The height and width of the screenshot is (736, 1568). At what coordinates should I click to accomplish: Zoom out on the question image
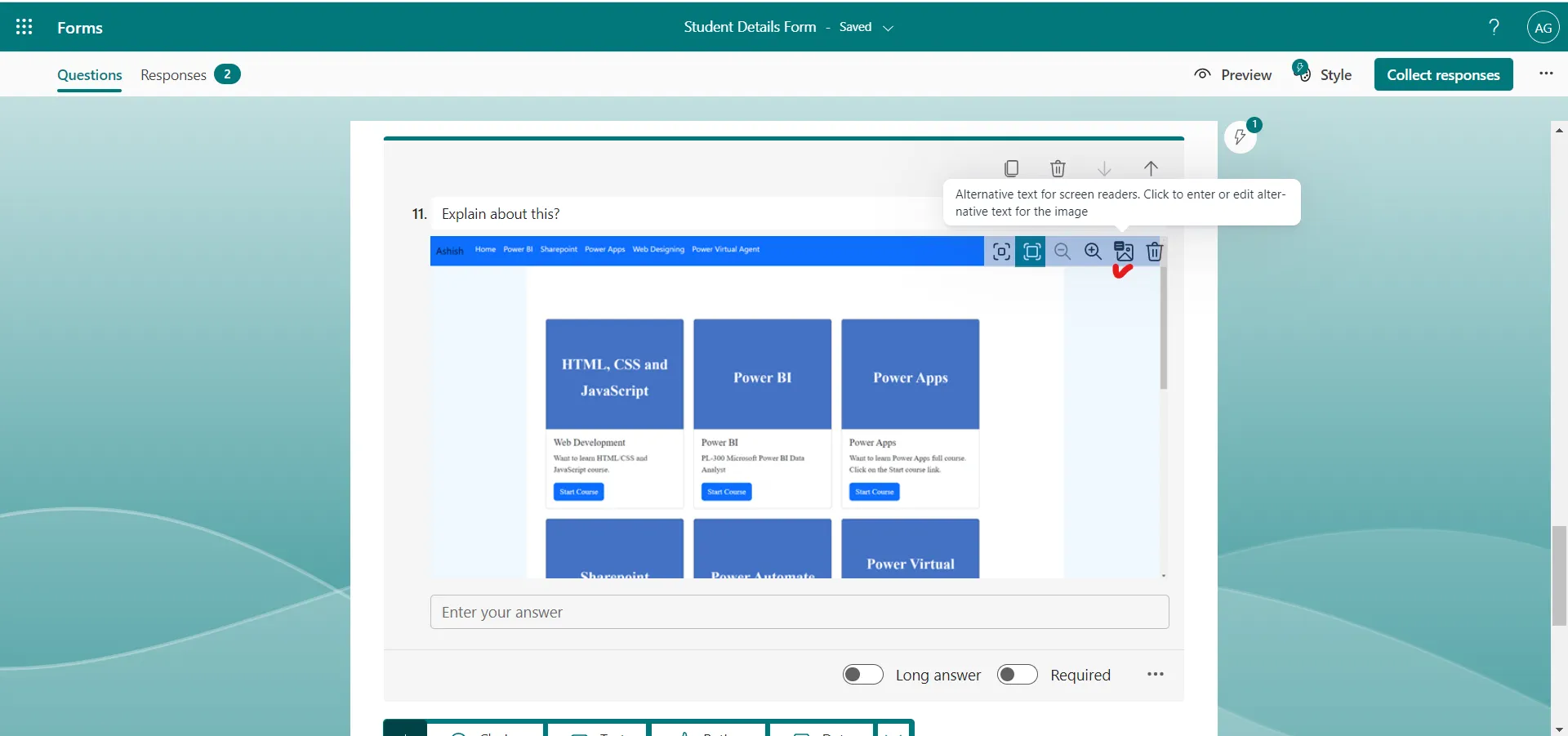point(1062,252)
